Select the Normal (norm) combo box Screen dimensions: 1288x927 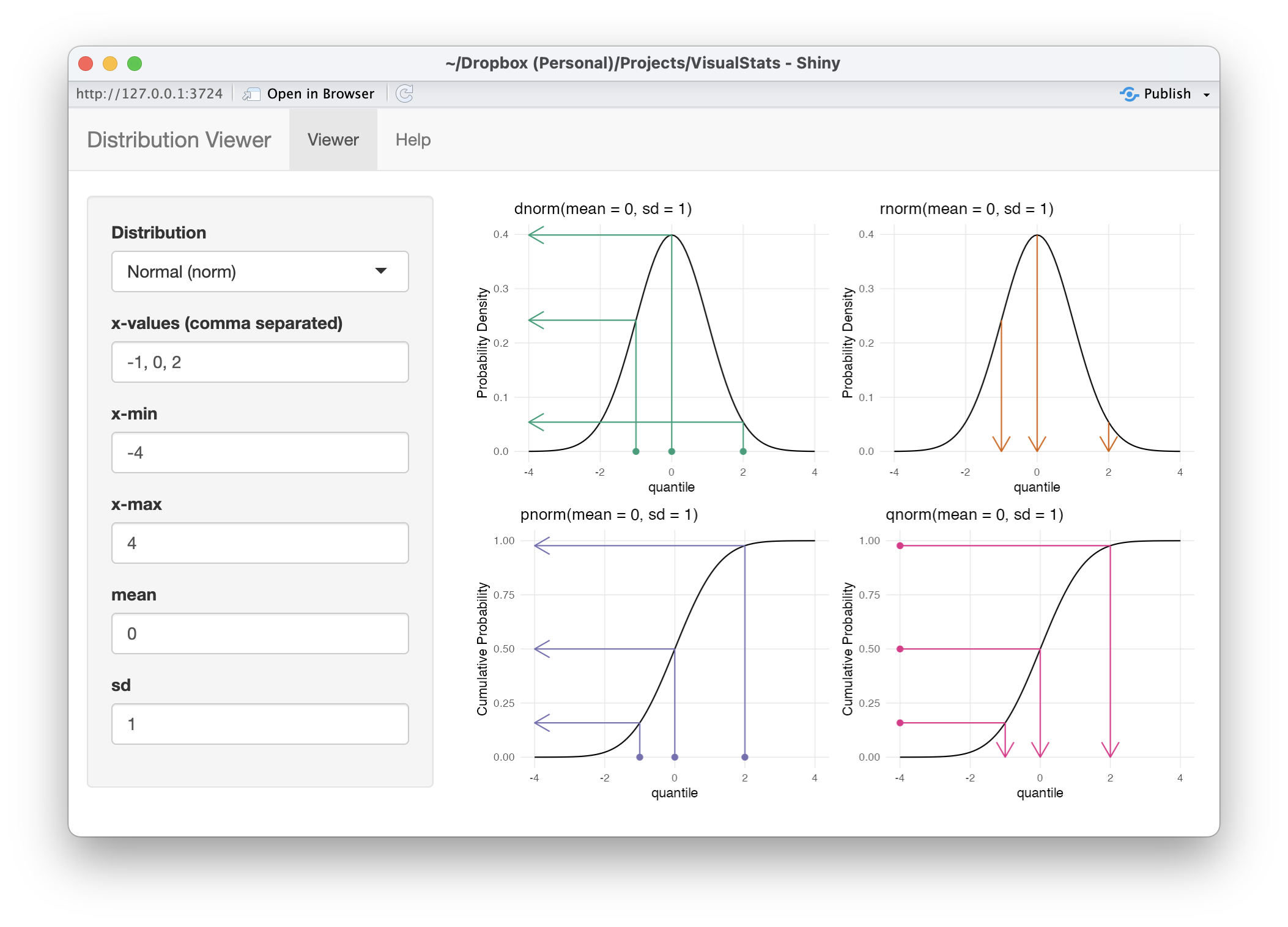point(245,271)
